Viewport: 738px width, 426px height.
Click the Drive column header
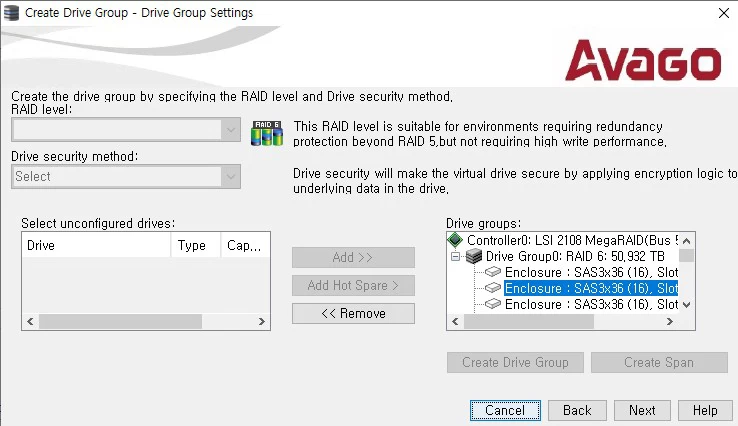[x=96, y=245]
